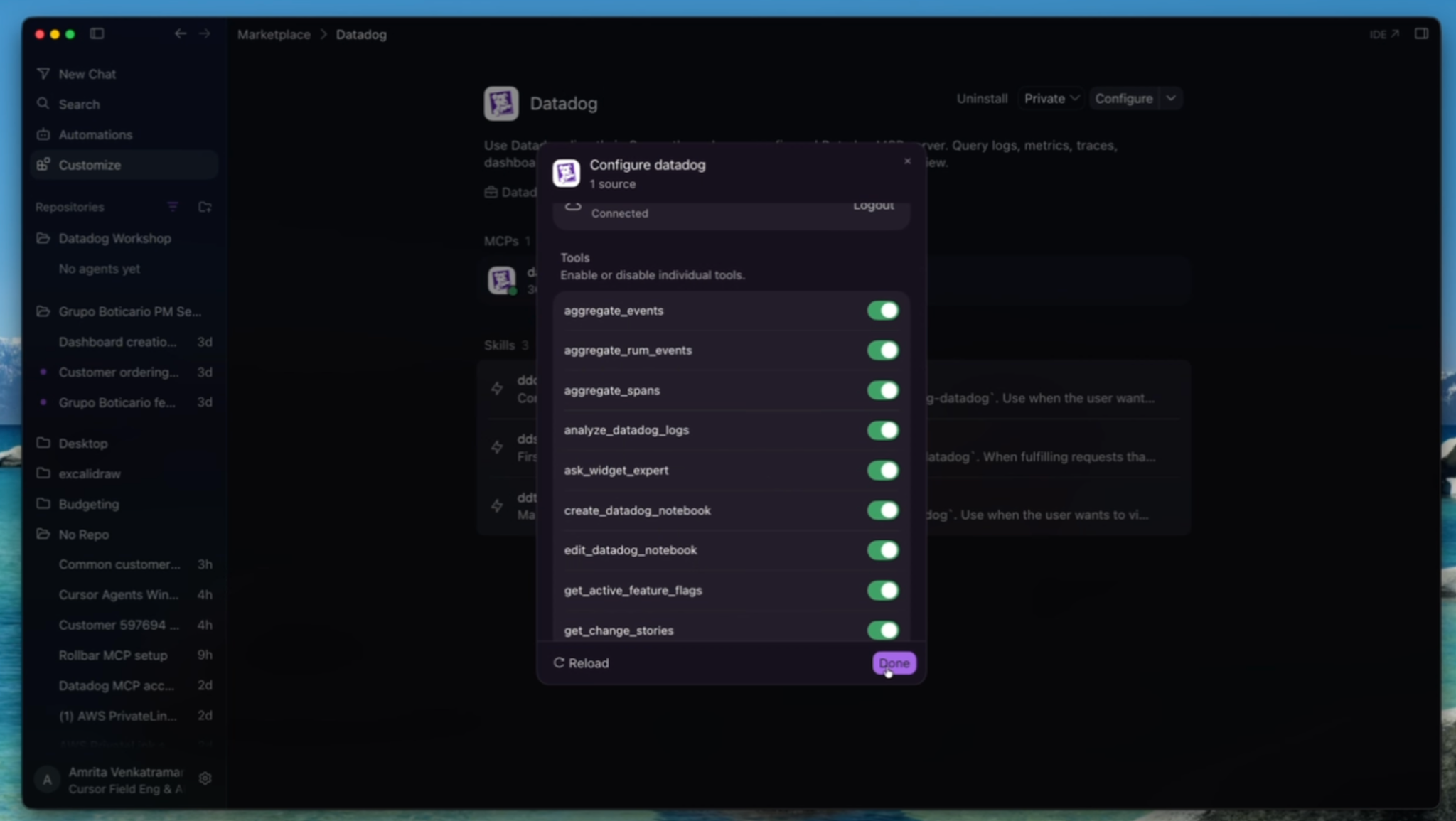Viewport: 1456px width, 821px height.
Task: Click the third skill lightning icon
Action: 497,506
